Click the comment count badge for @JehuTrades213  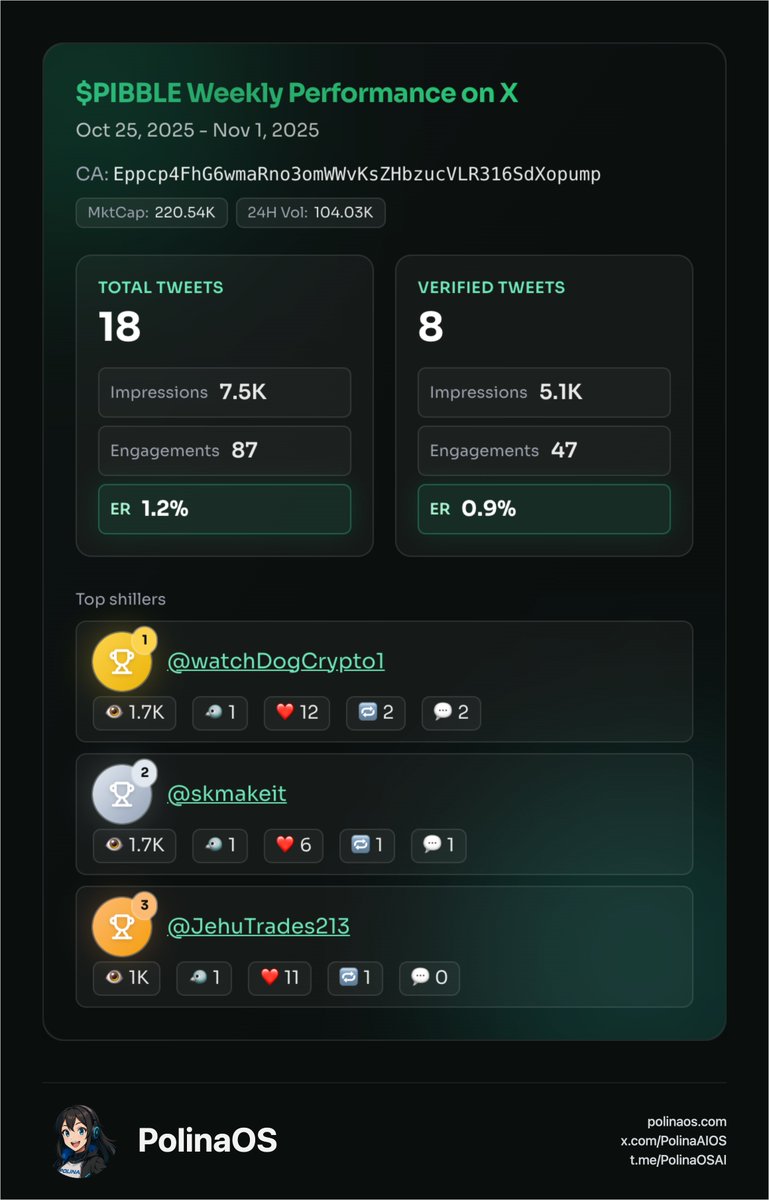pyautogui.click(x=429, y=977)
